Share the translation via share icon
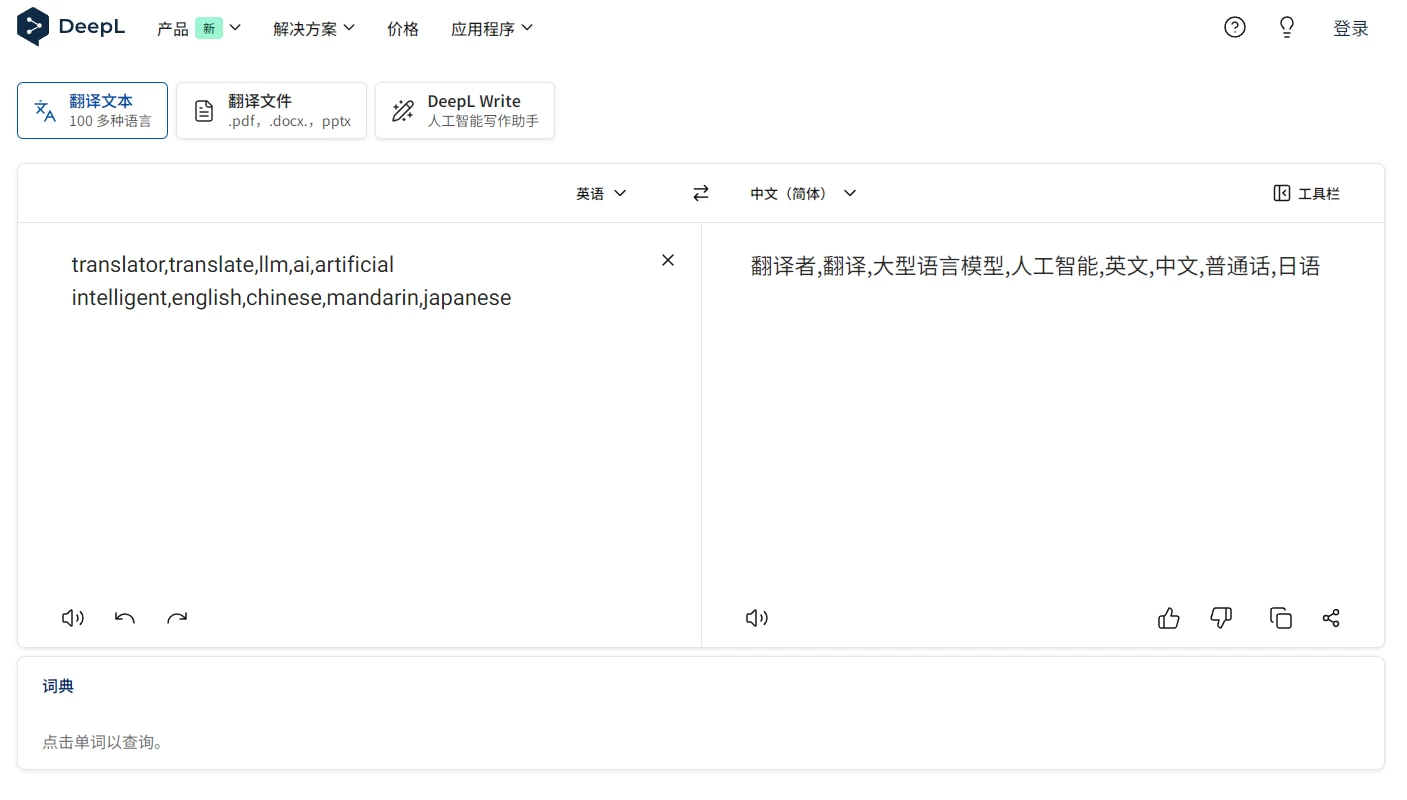Screen dimensions: 1407x800 [x=1331, y=617]
